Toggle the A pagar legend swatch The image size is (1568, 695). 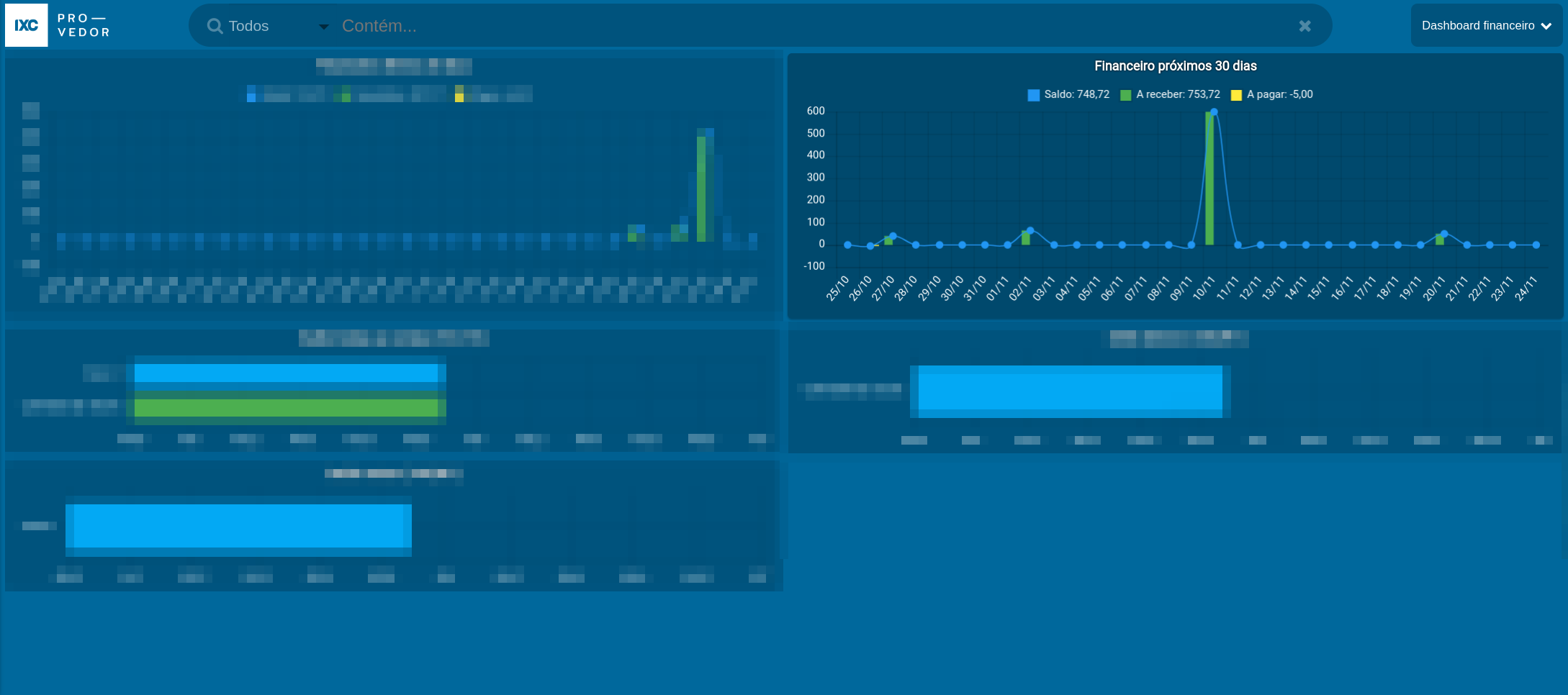click(1236, 95)
